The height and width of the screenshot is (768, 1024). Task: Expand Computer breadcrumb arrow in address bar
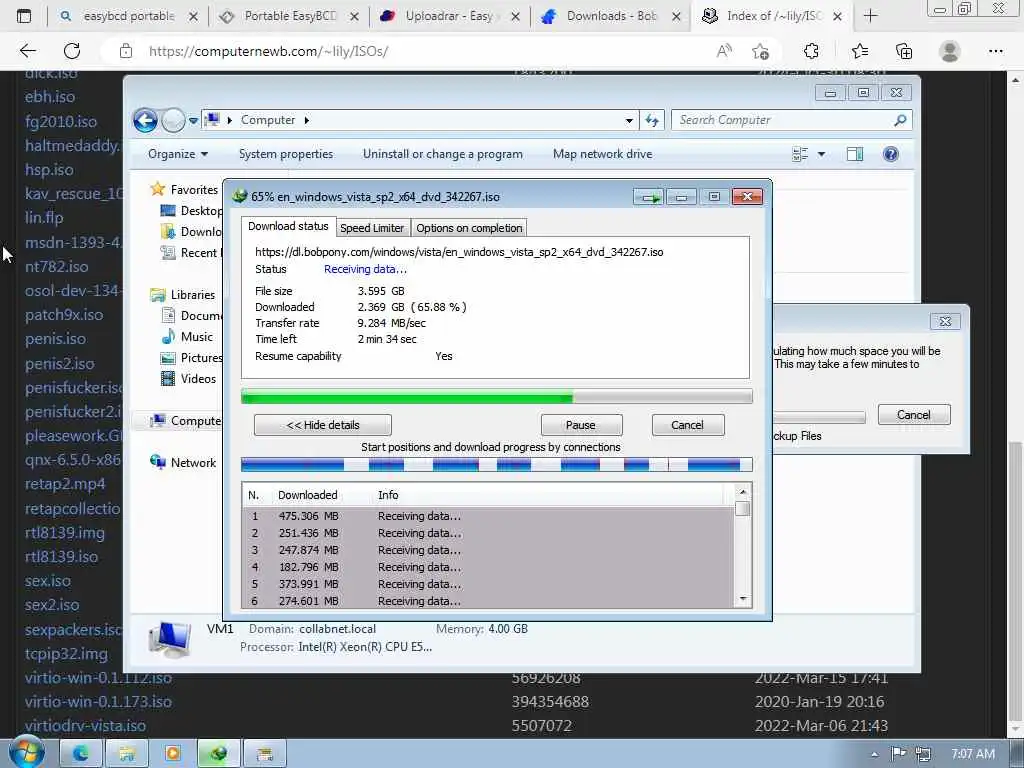(306, 120)
